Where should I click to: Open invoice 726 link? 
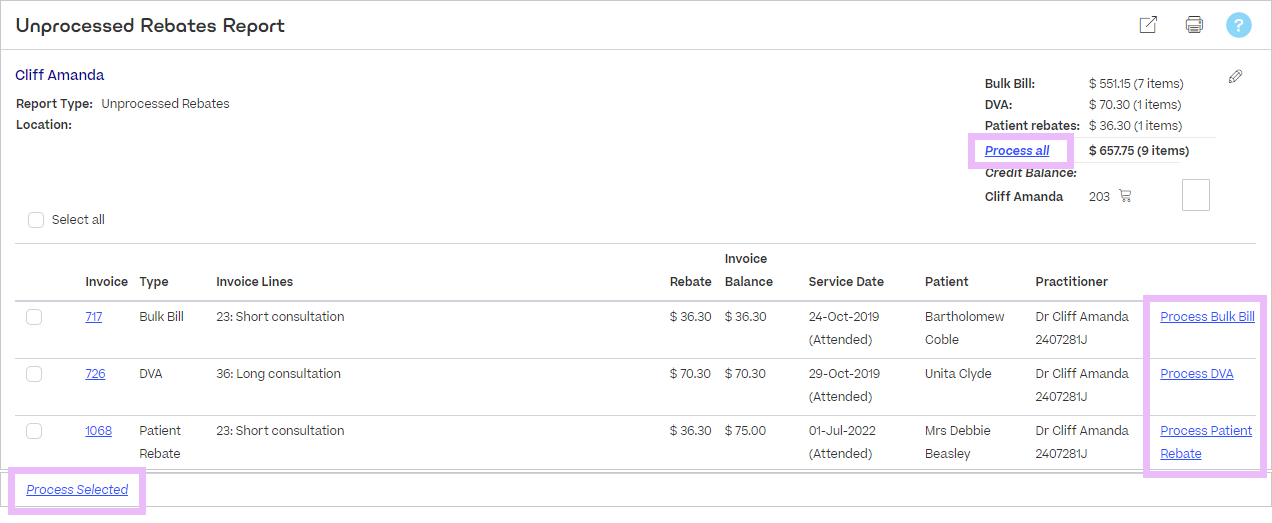[95, 374]
